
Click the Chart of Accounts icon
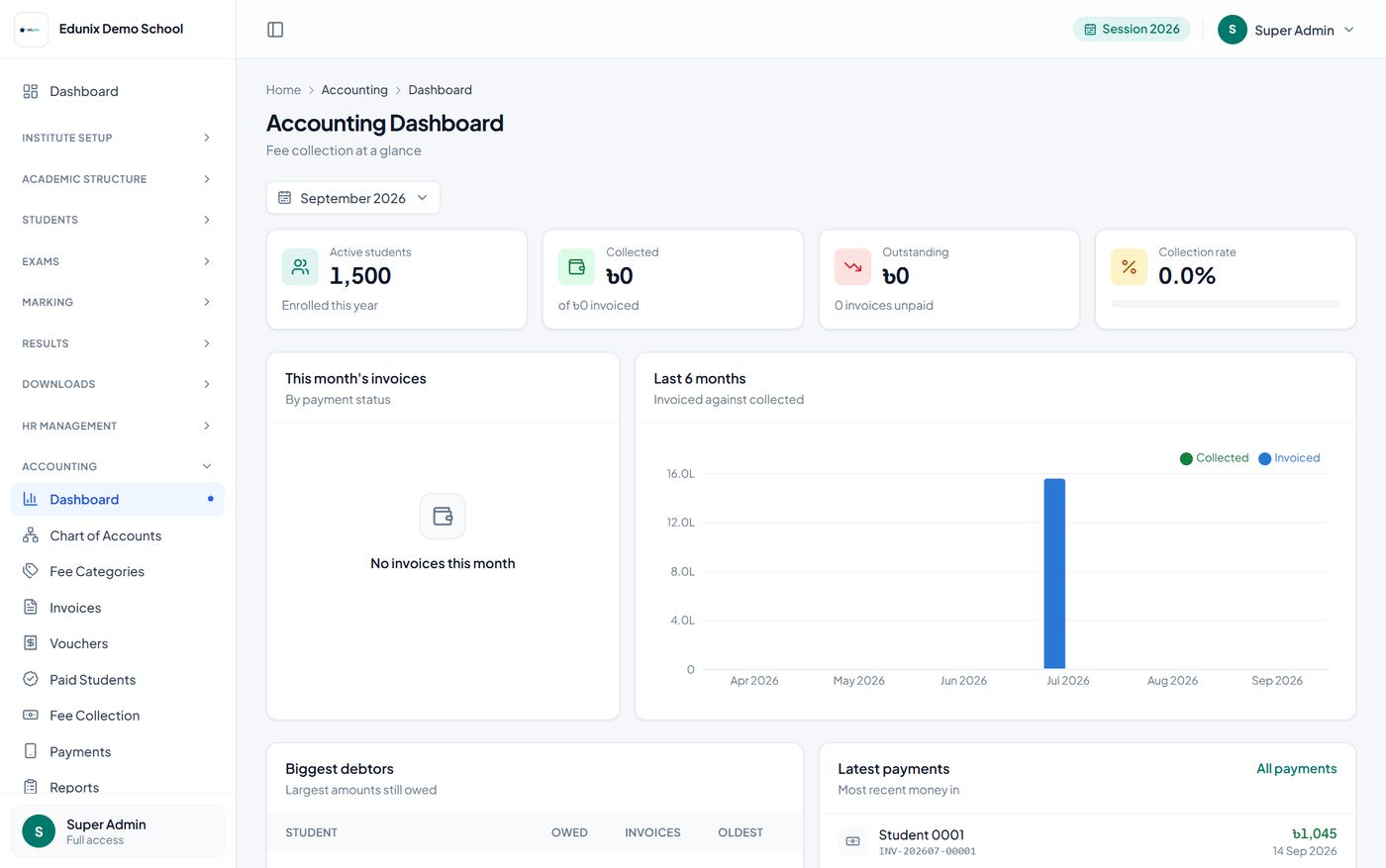click(x=31, y=535)
